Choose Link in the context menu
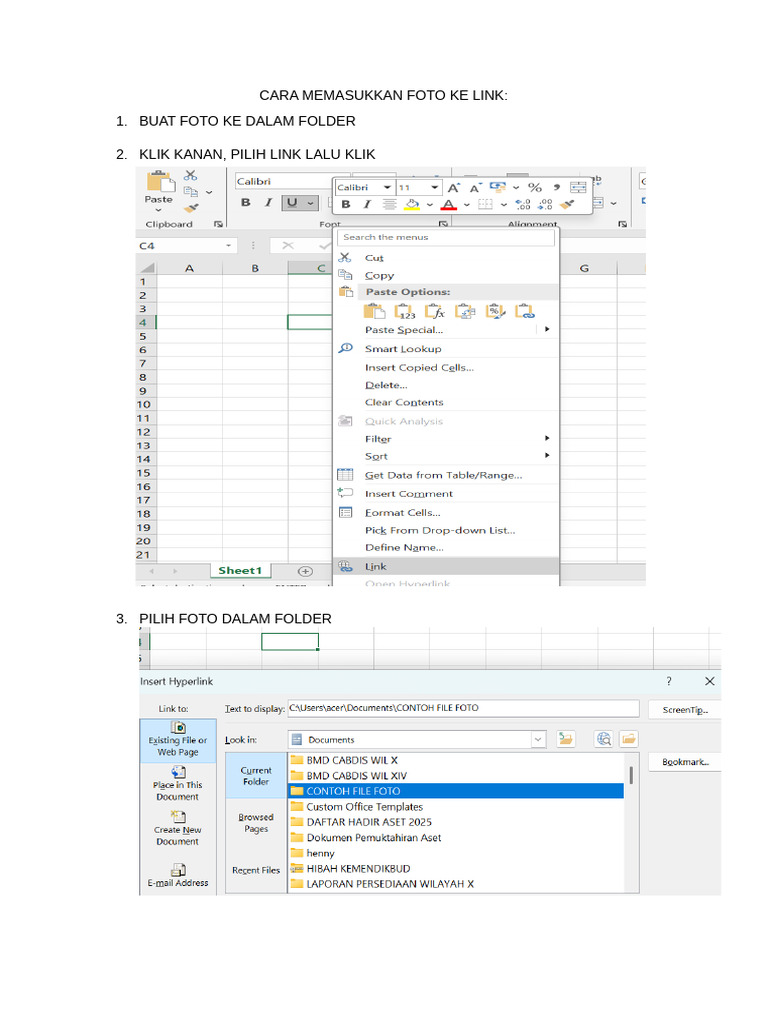The width and height of the screenshot is (768, 1024). [x=446, y=566]
